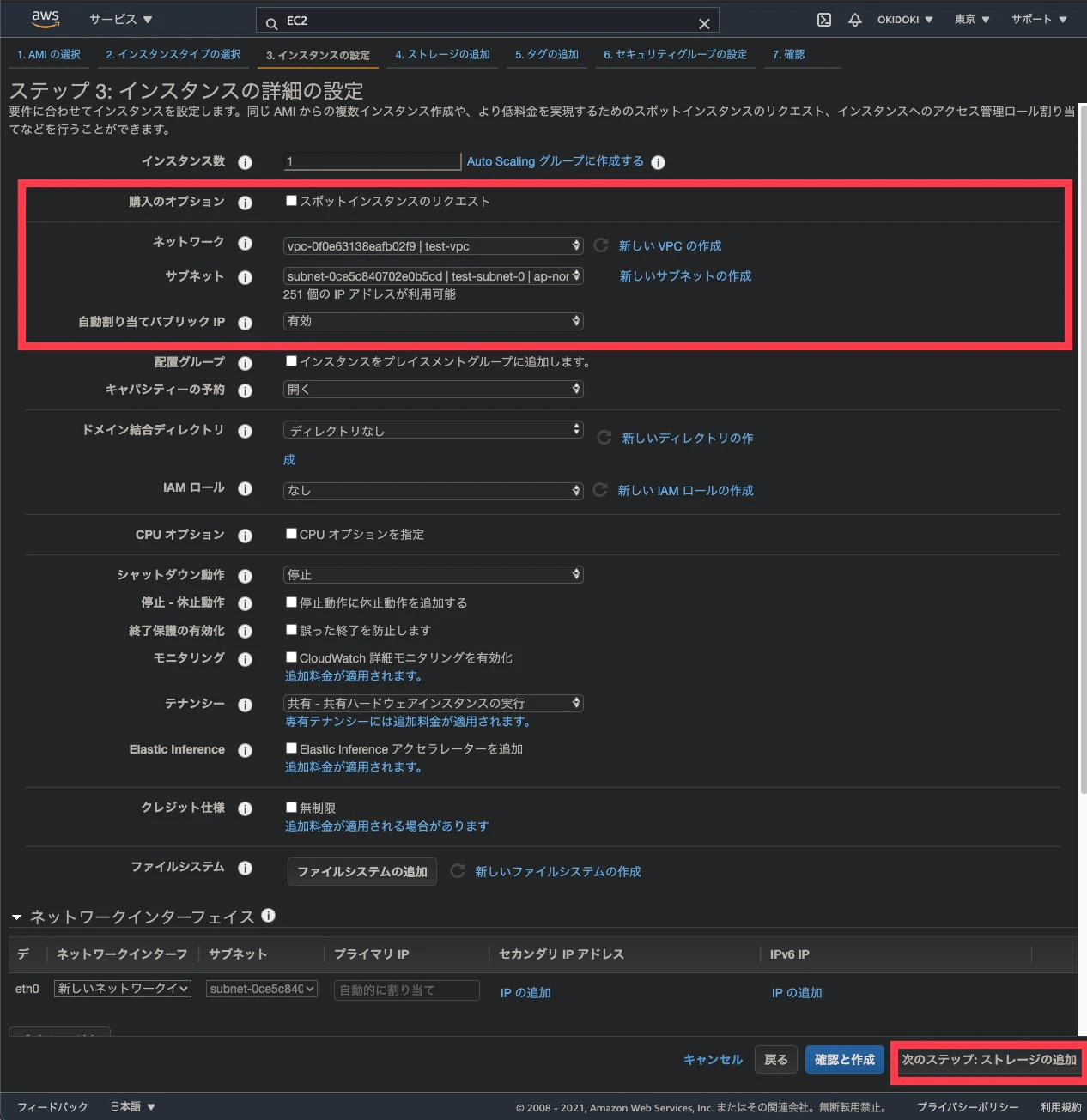Go to 4. ストレージの追加 tab
Image resolution: width=1087 pixels, height=1120 pixels.
[x=443, y=54]
